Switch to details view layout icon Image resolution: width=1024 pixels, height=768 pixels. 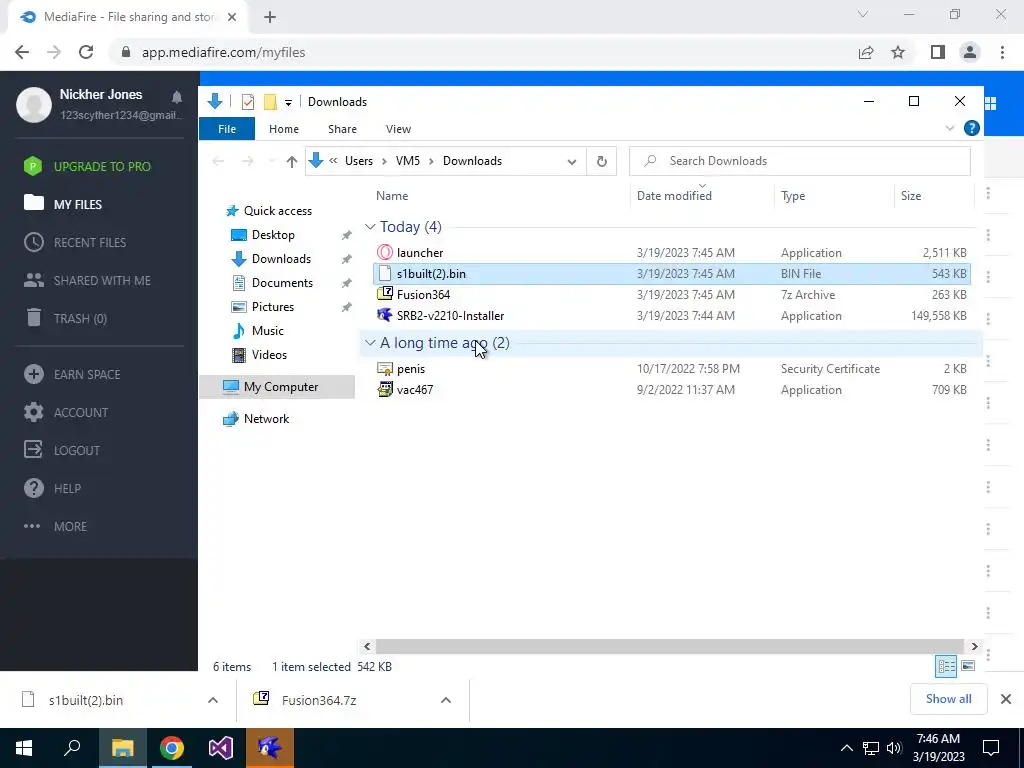(x=946, y=666)
